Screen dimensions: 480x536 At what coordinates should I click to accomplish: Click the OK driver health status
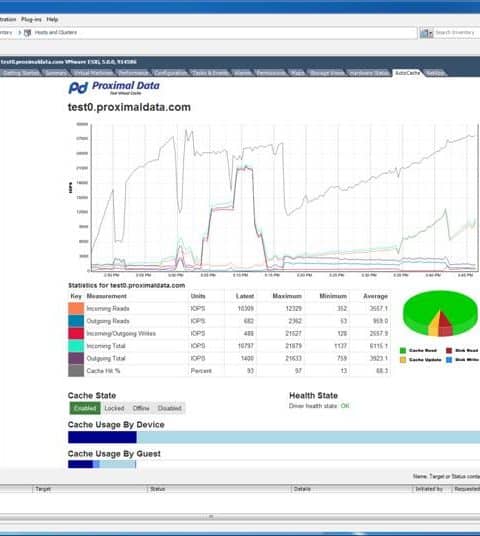pyautogui.click(x=345, y=406)
